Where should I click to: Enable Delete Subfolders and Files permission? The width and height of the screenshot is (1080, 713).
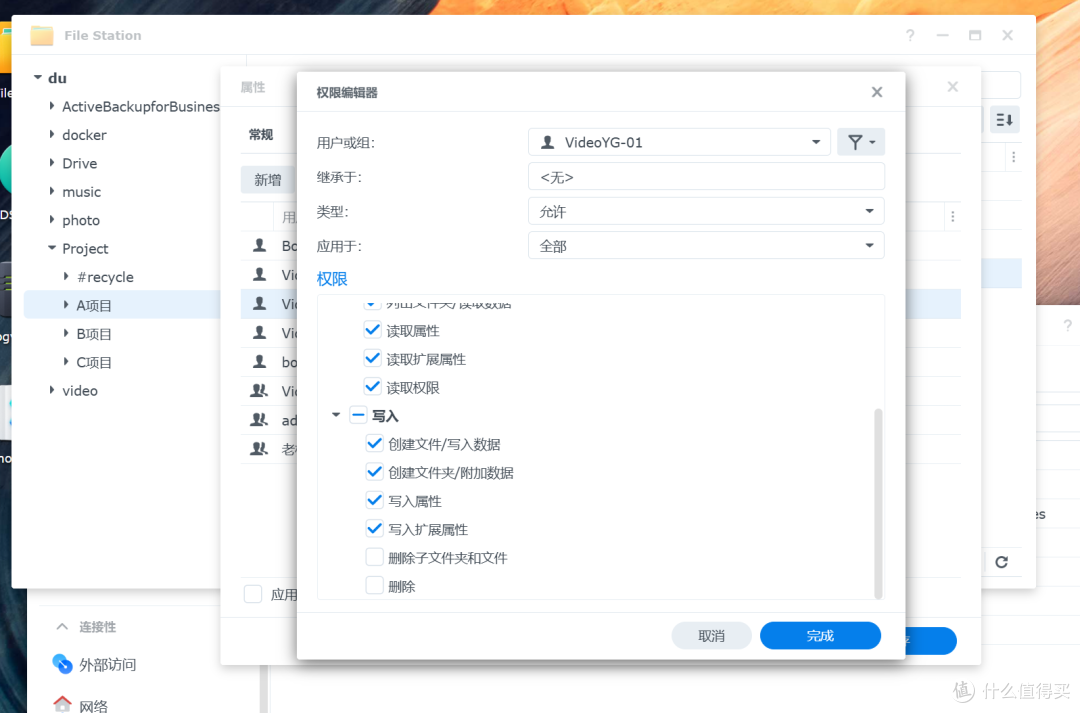pyautogui.click(x=375, y=557)
